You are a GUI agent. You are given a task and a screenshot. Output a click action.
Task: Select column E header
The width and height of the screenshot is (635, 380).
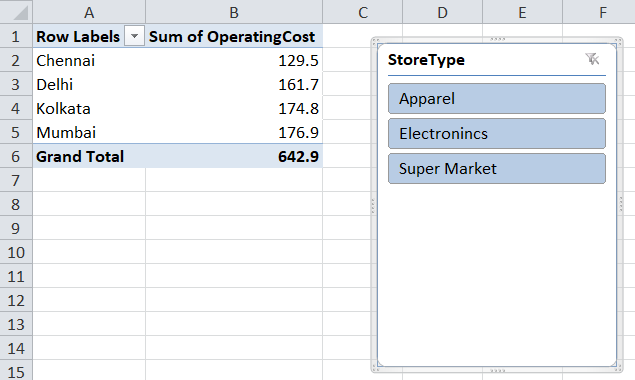pos(522,12)
